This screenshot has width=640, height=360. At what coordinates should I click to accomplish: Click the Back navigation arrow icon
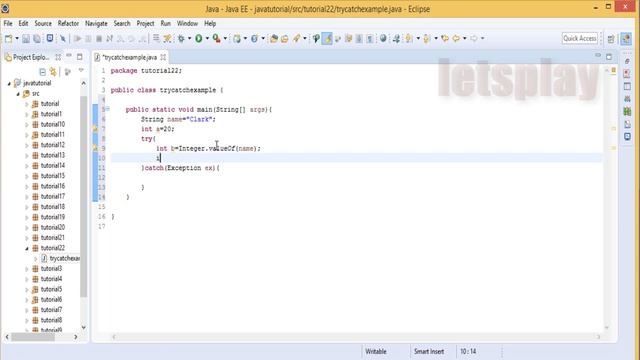[456, 39]
